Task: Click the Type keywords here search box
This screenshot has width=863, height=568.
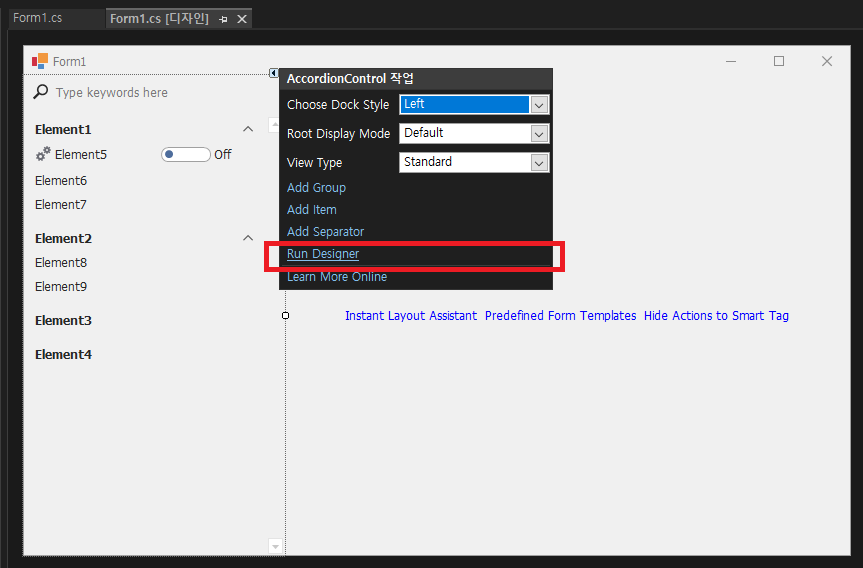Action: [112, 92]
